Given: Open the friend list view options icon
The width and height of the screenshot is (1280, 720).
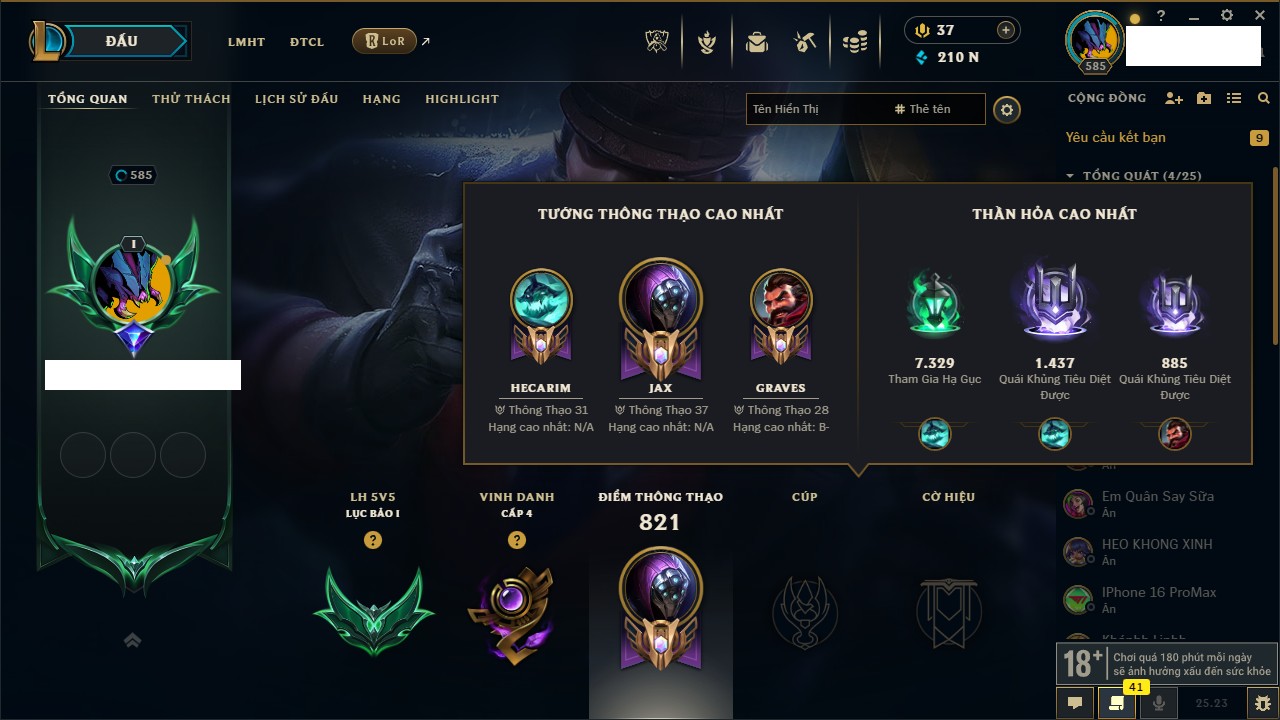Looking at the screenshot, I should (1234, 98).
